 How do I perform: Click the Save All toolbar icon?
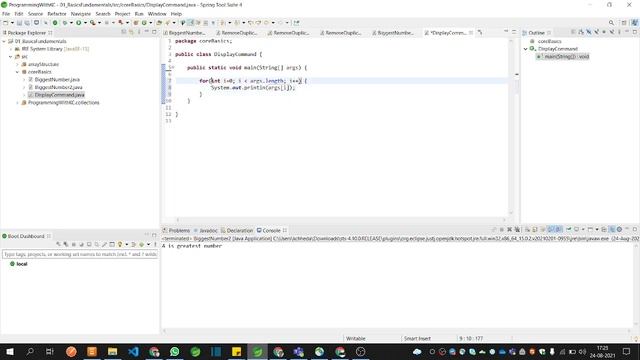27,23
